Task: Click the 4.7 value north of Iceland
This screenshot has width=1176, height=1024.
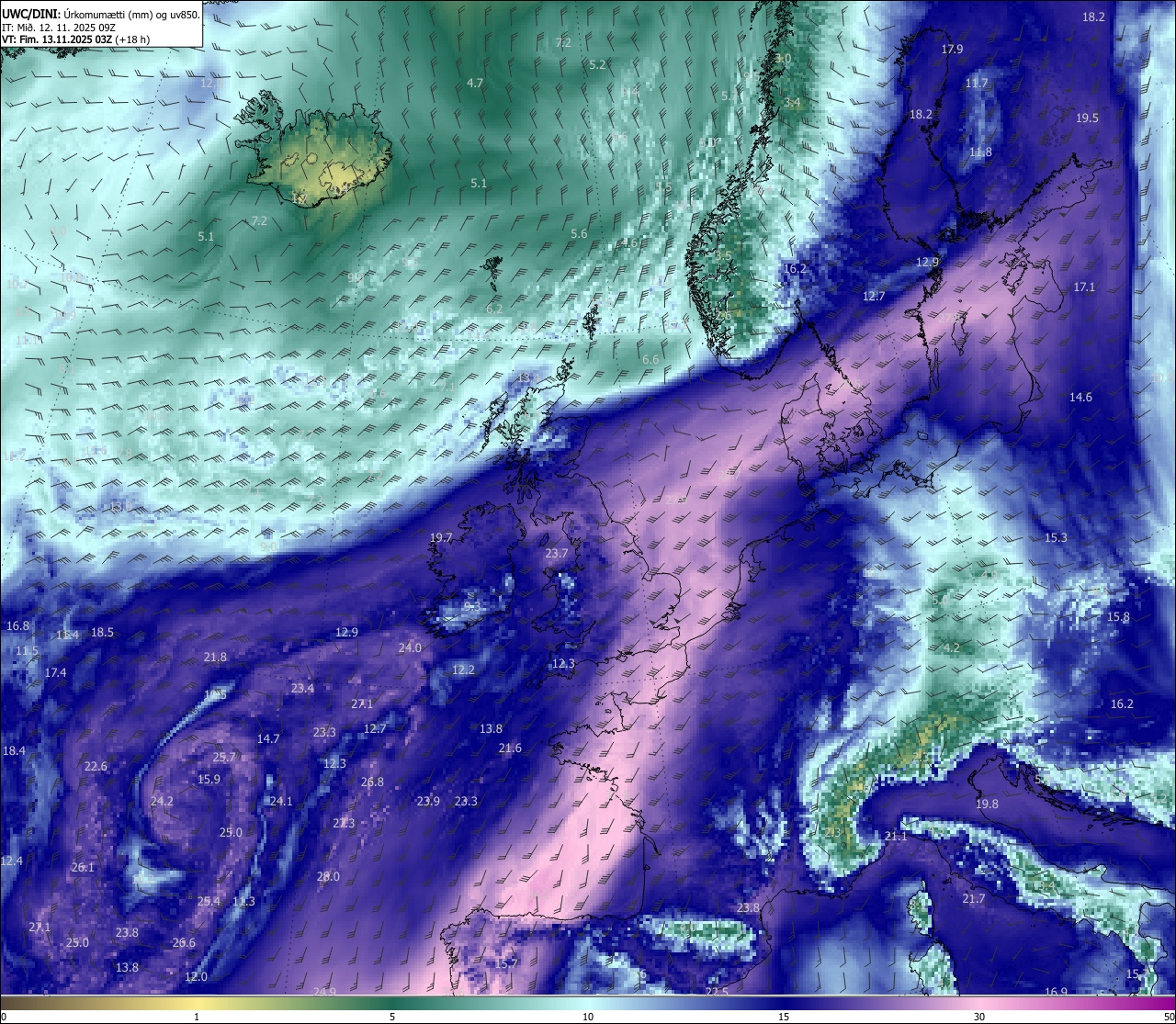Action: pos(475,83)
